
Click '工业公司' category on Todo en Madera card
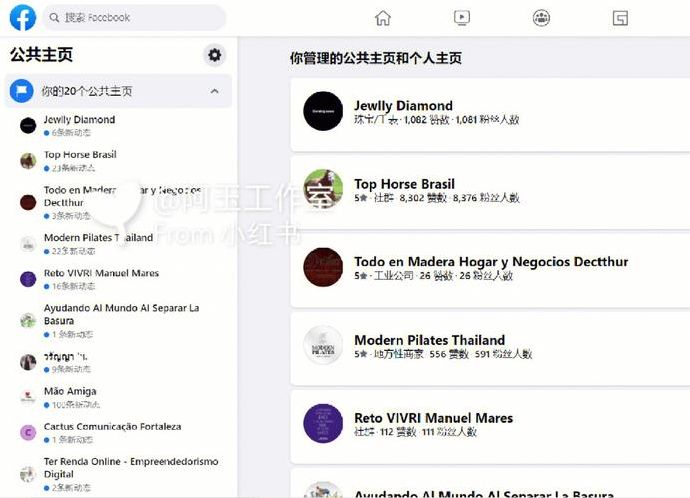click(x=393, y=276)
